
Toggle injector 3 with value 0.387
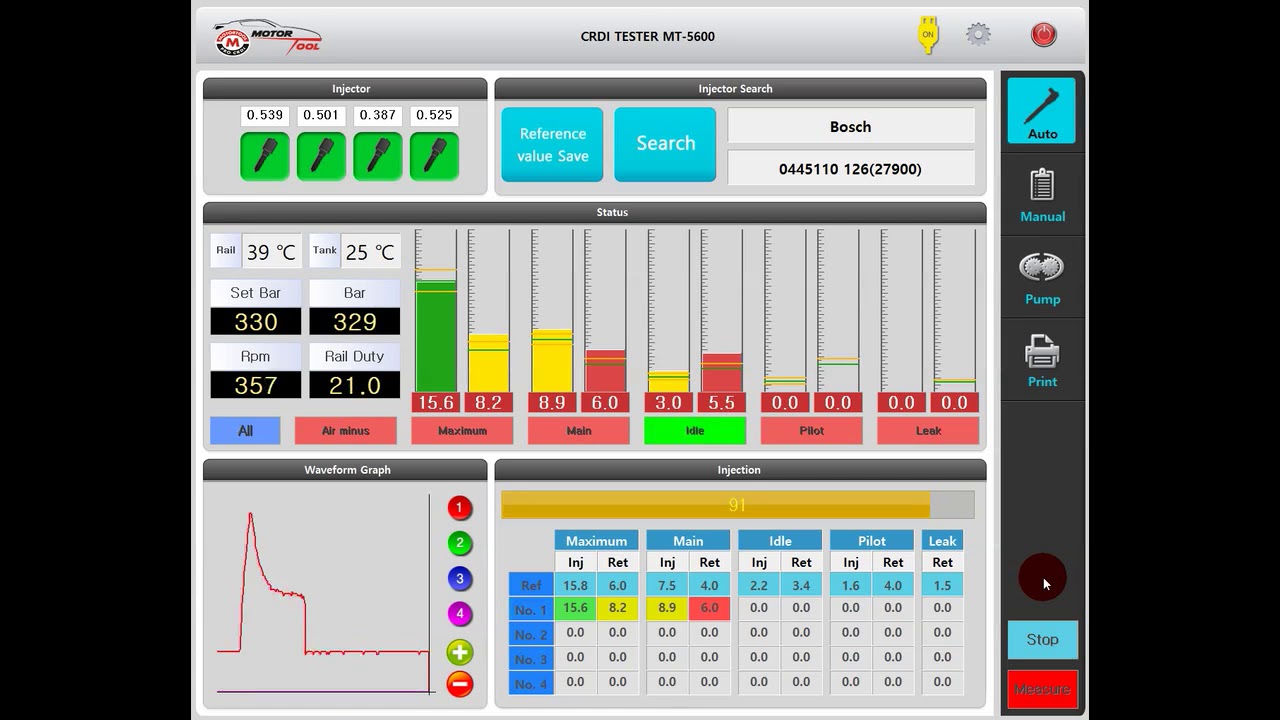coord(378,156)
